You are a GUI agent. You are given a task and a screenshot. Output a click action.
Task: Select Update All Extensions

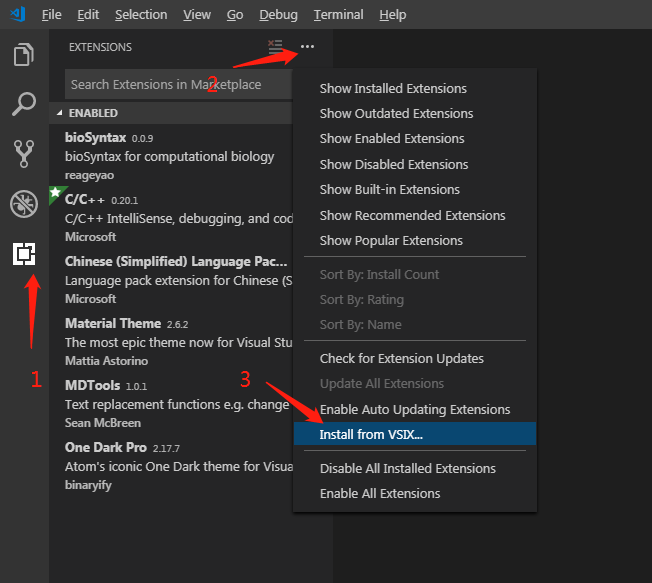415,383
